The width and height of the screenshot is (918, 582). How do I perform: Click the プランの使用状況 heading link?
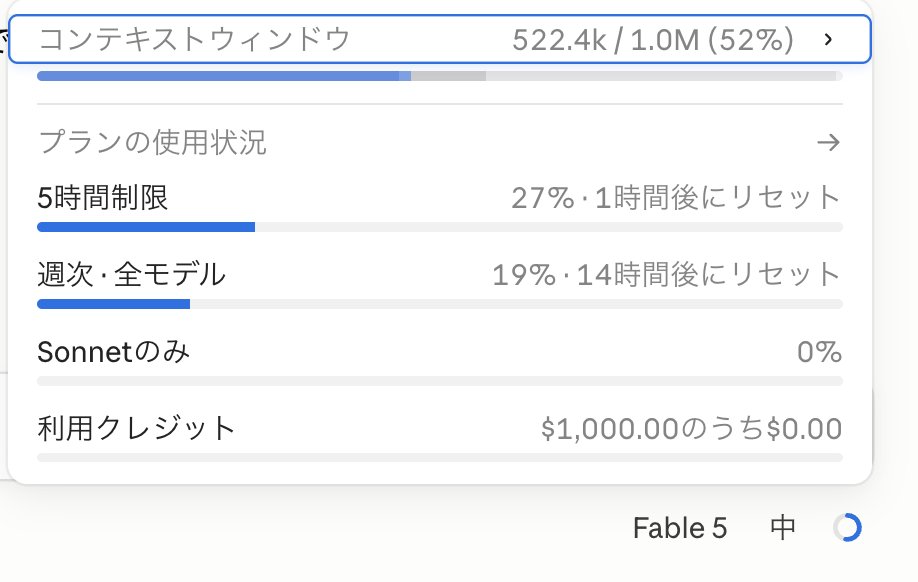[152, 142]
